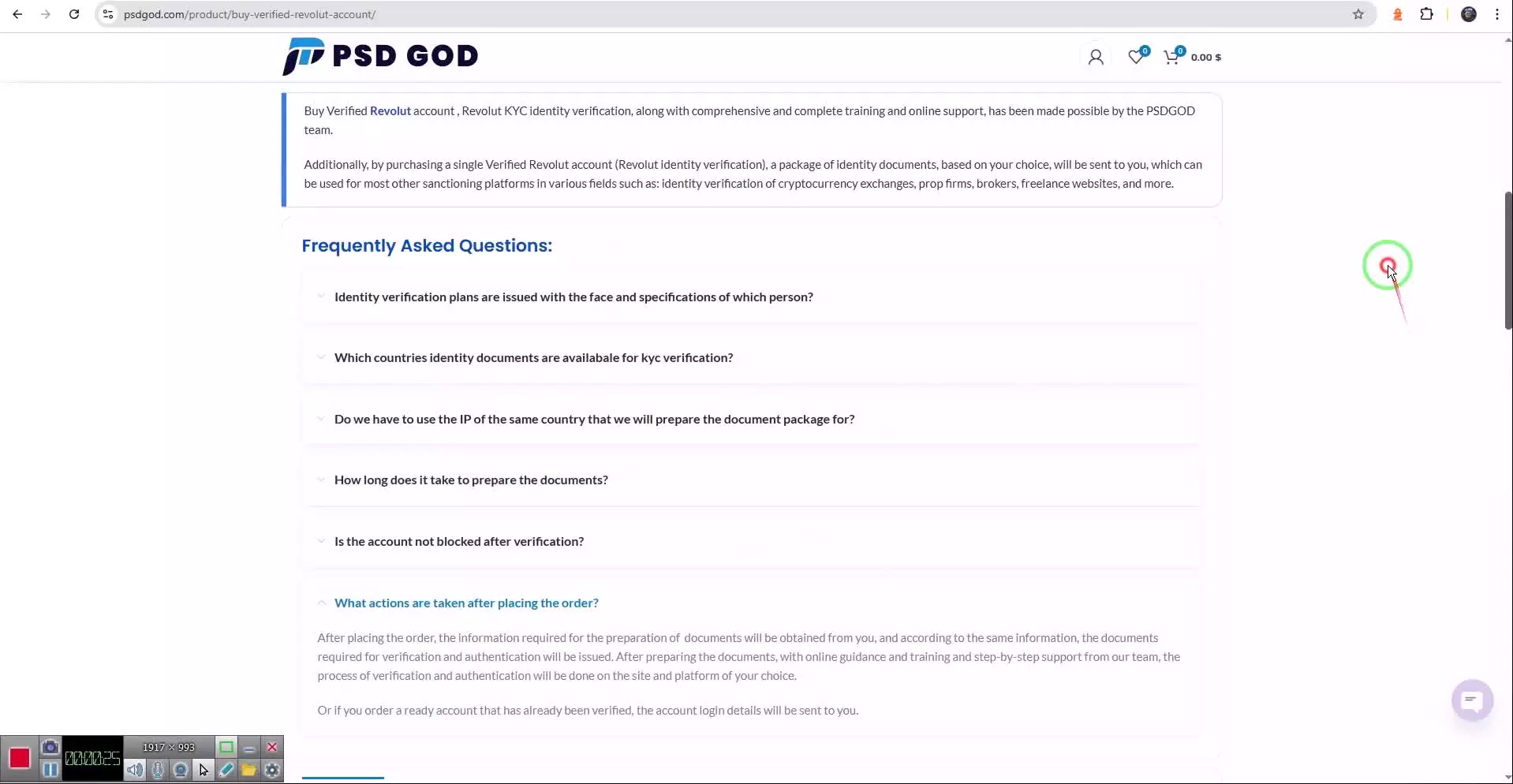
Task: Click the scrollbar up arrow
Action: pos(1508,39)
